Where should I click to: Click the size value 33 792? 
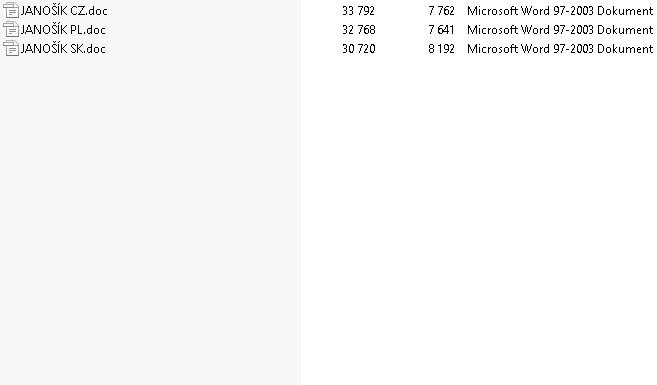358,11
